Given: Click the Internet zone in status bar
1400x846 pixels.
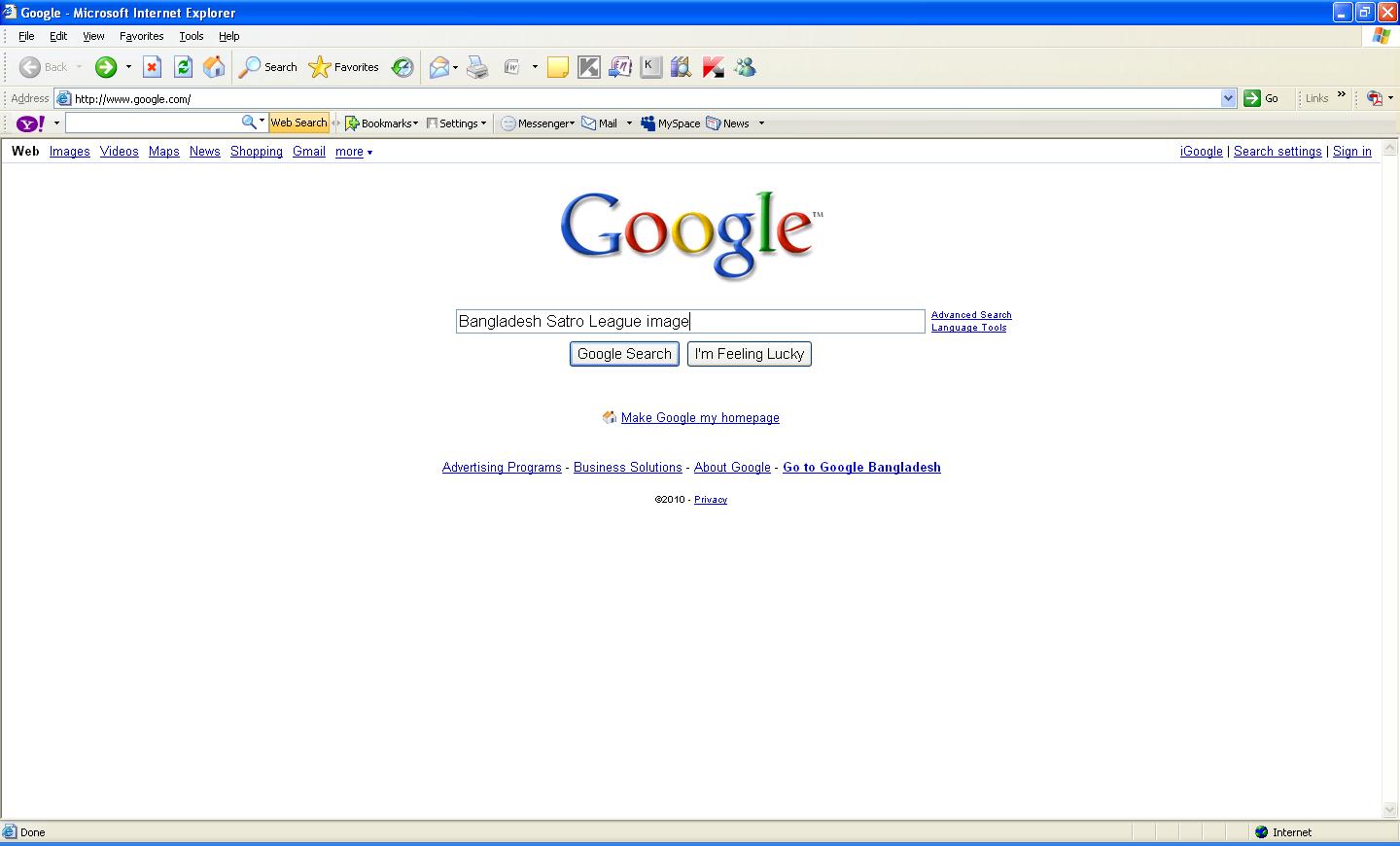Looking at the screenshot, I should click(1283, 832).
